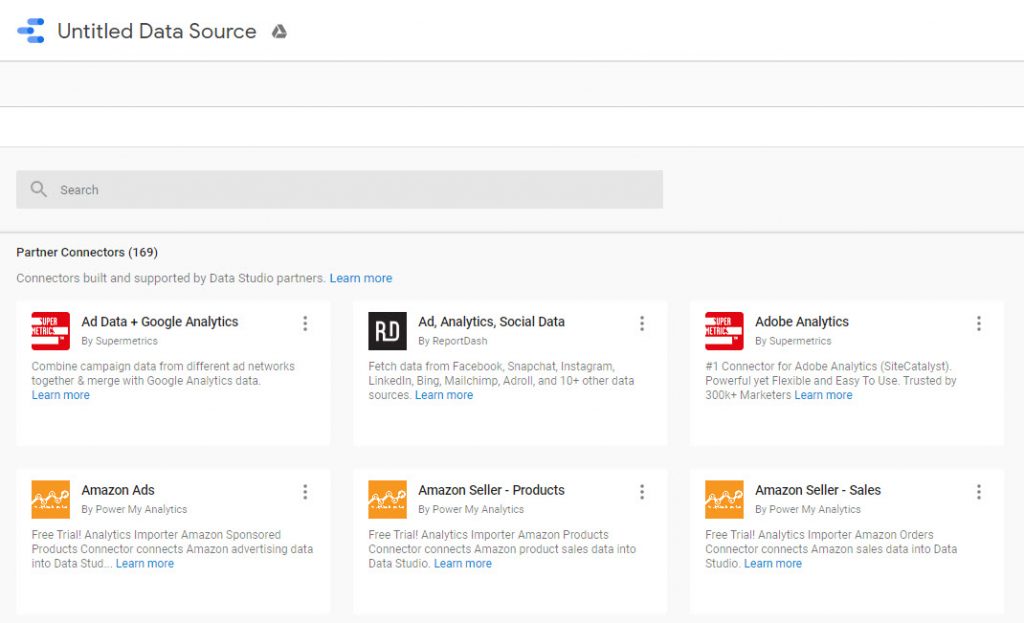Click By Supermetrics under Ad Data + Google Analytics
This screenshot has height=623, width=1024.
pos(120,341)
